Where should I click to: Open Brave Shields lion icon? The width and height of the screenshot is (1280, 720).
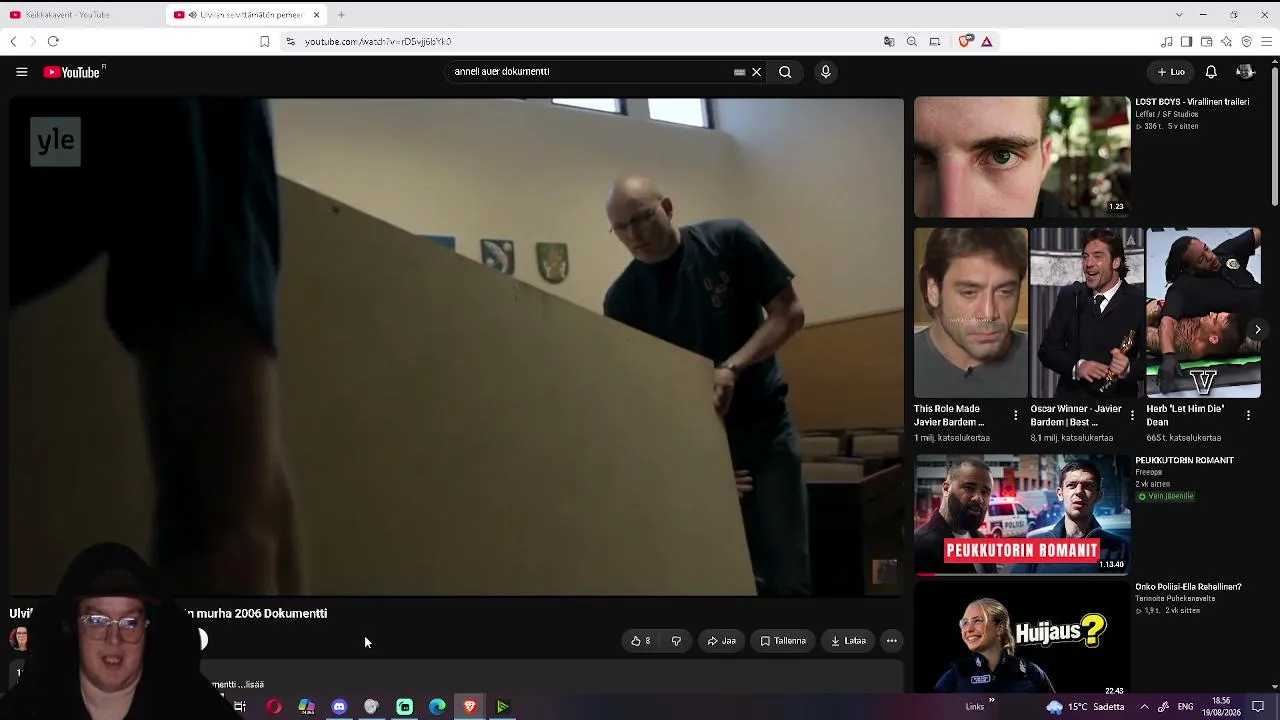pos(965,41)
